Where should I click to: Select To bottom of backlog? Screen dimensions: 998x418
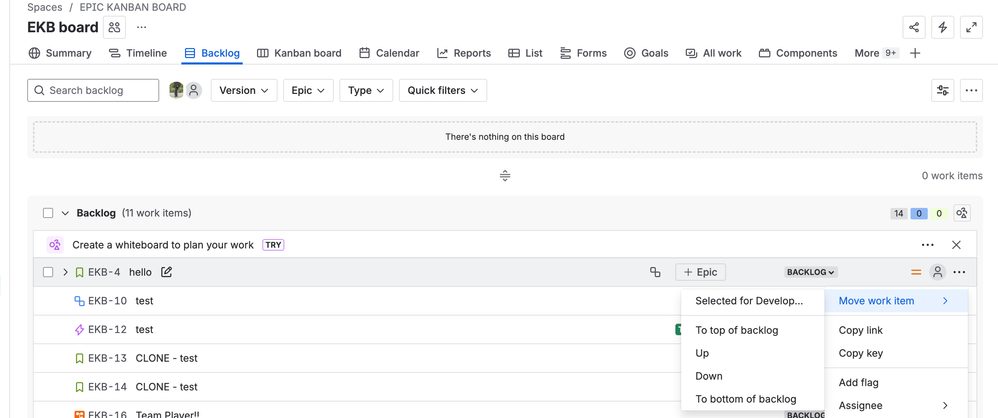(752, 399)
